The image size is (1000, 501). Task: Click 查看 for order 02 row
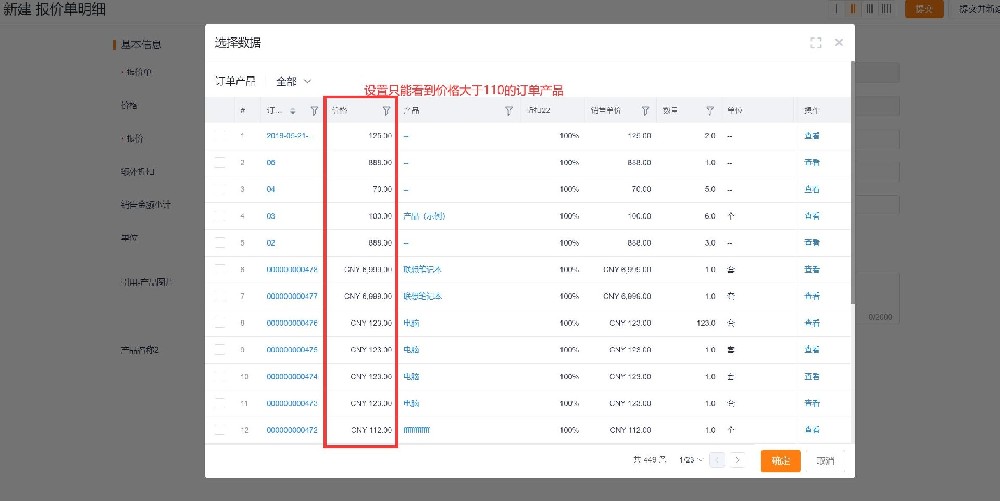[812, 243]
